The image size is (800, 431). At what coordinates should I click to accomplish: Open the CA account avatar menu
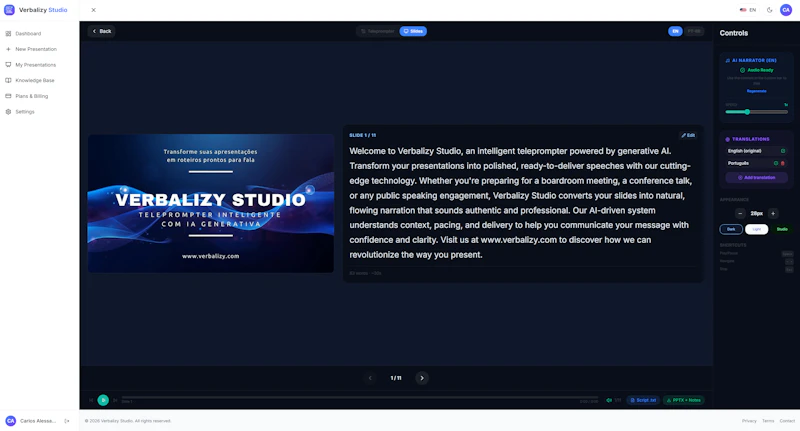[x=786, y=10]
